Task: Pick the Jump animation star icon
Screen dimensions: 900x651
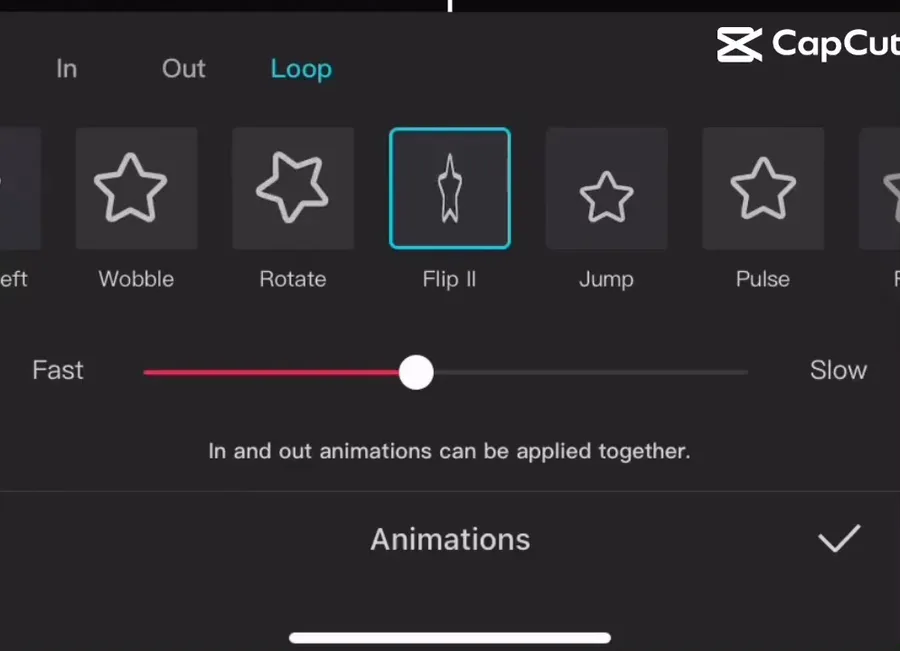Action: point(607,188)
